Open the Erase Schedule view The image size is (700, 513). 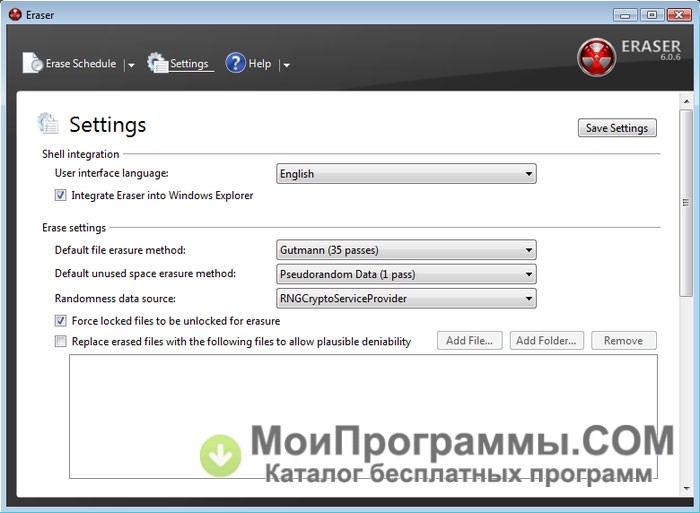pyautogui.click(x=80, y=64)
